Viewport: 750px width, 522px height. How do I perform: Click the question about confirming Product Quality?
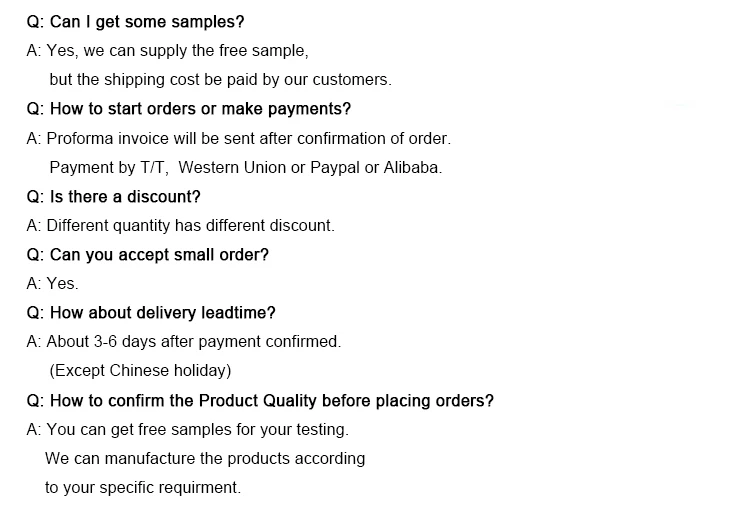(260, 401)
